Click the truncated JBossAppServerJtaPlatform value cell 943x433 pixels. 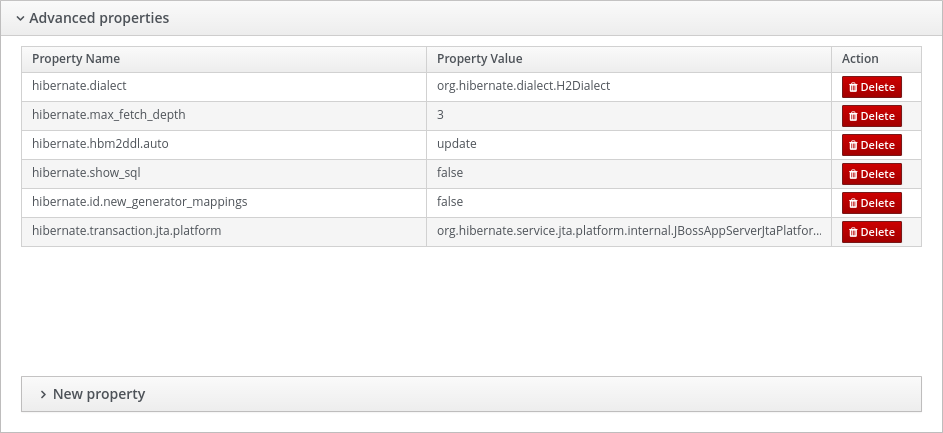pyautogui.click(x=629, y=231)
